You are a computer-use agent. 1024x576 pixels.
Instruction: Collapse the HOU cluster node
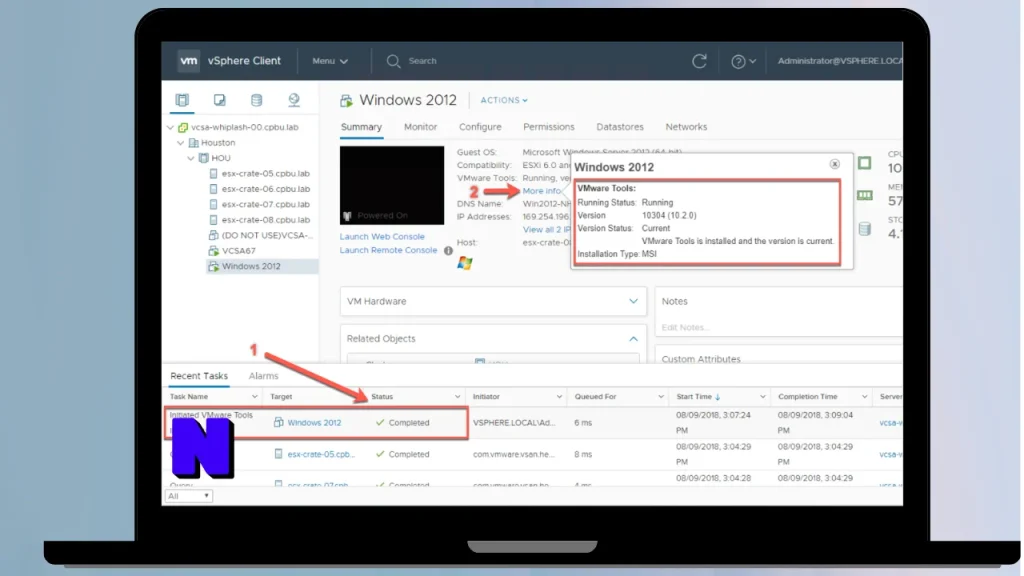point(191,158)
